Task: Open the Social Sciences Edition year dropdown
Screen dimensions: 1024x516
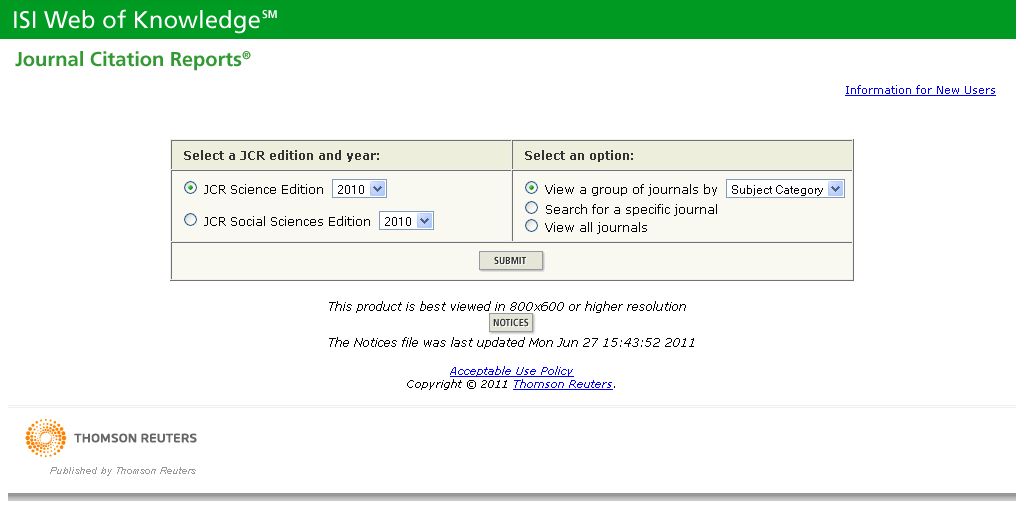Action: pos(406,221)
